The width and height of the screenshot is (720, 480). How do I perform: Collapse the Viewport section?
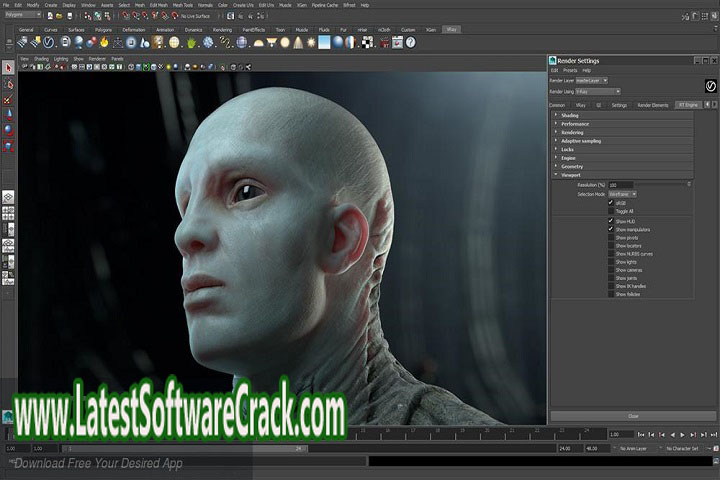[x=622, y=175]
